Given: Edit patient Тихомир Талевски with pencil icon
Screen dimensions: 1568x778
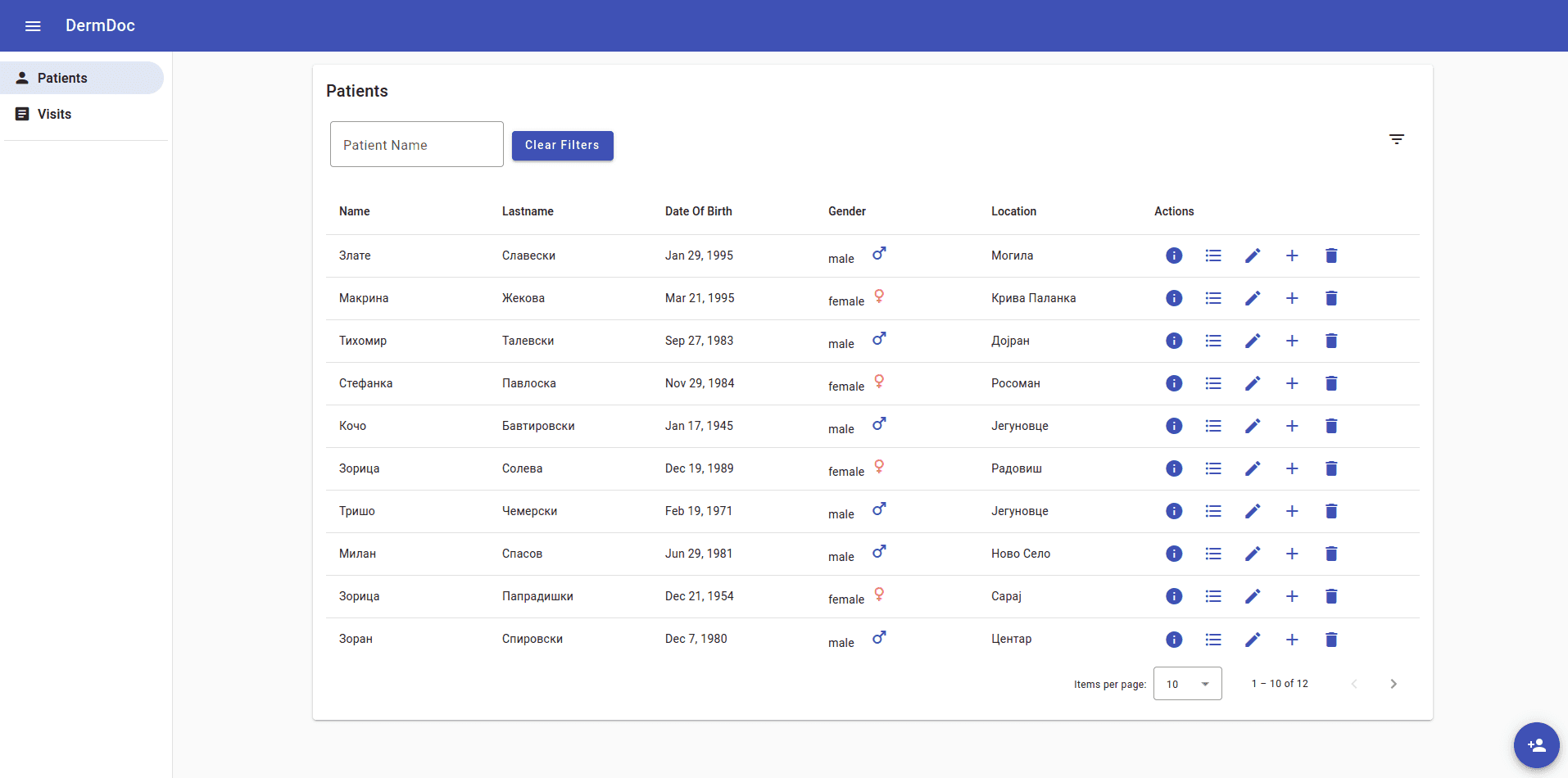Looking at the screenshot, I should (x=1253, y=341).
